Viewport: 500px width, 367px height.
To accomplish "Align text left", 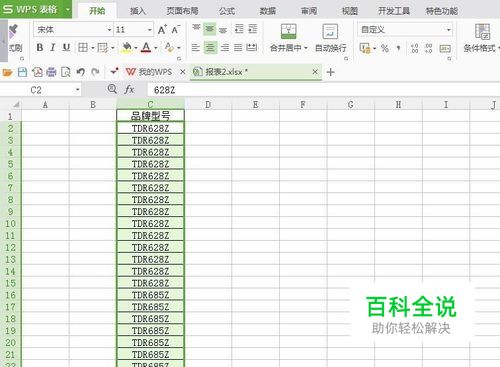I will pos(196,48).
